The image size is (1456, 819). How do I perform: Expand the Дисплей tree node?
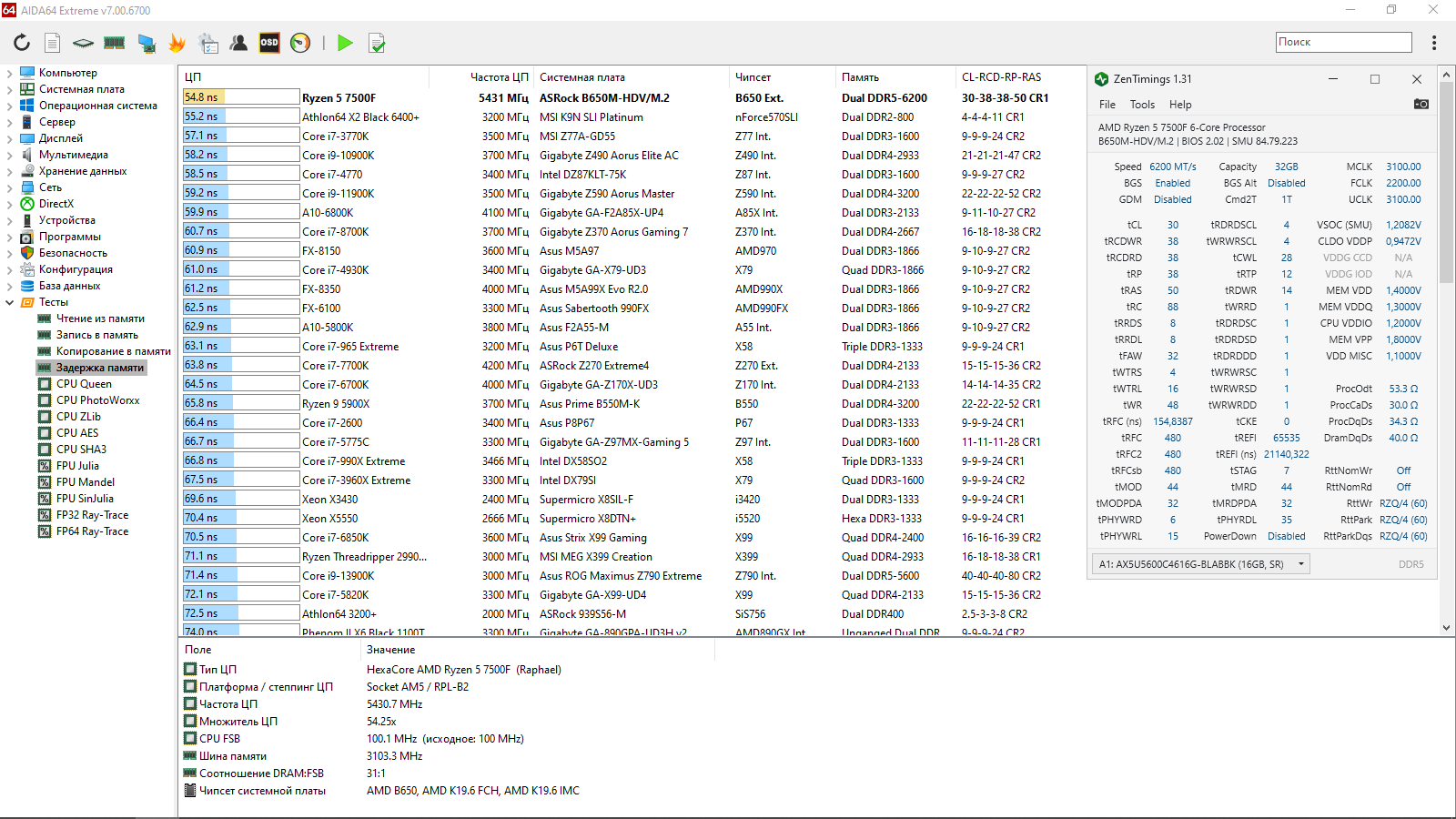click(10, 138)
